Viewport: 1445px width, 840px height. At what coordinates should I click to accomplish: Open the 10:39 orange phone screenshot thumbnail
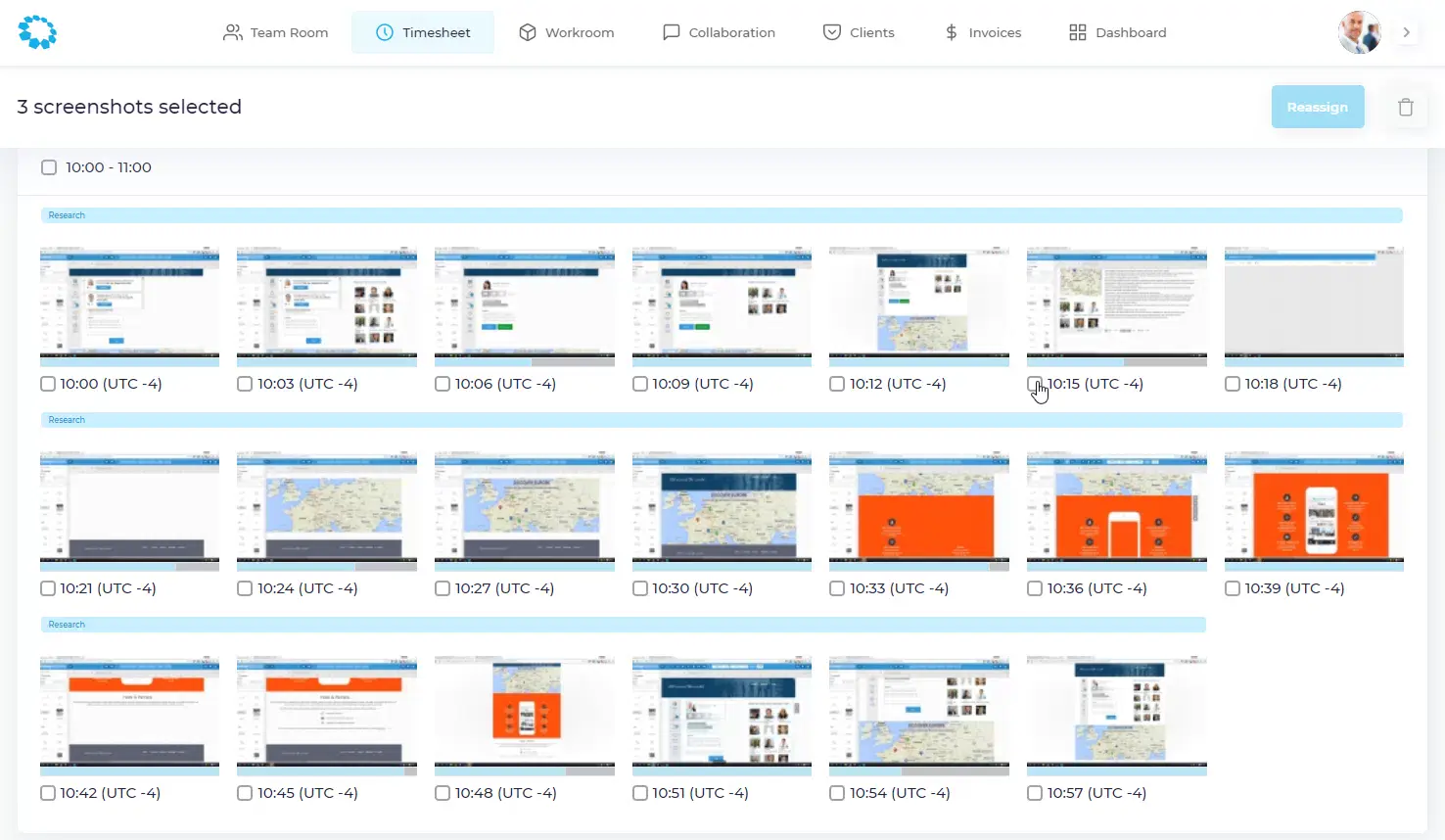[x=1314, y=507]
